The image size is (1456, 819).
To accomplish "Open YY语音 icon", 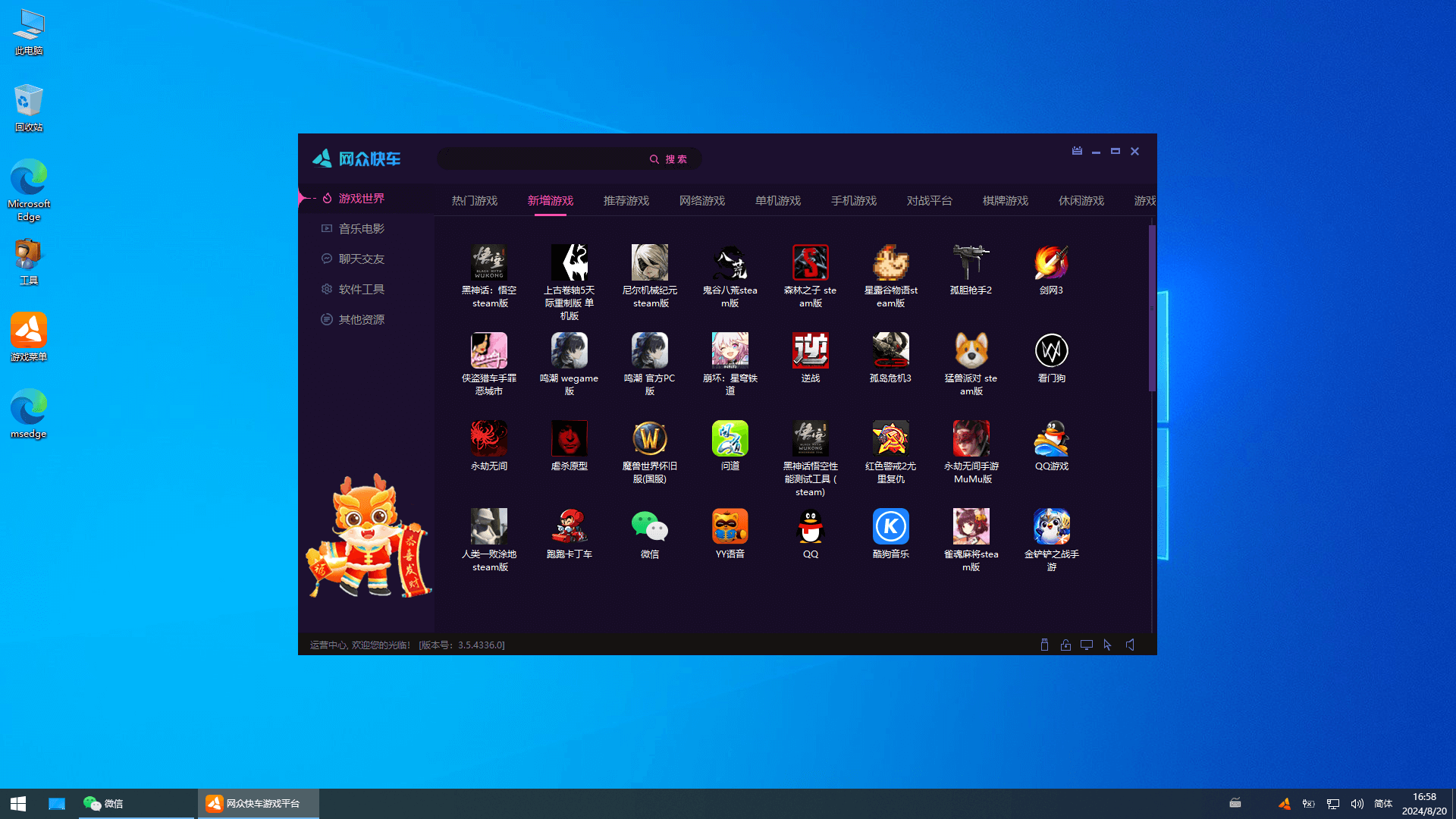I will click(x=730, y=526).
